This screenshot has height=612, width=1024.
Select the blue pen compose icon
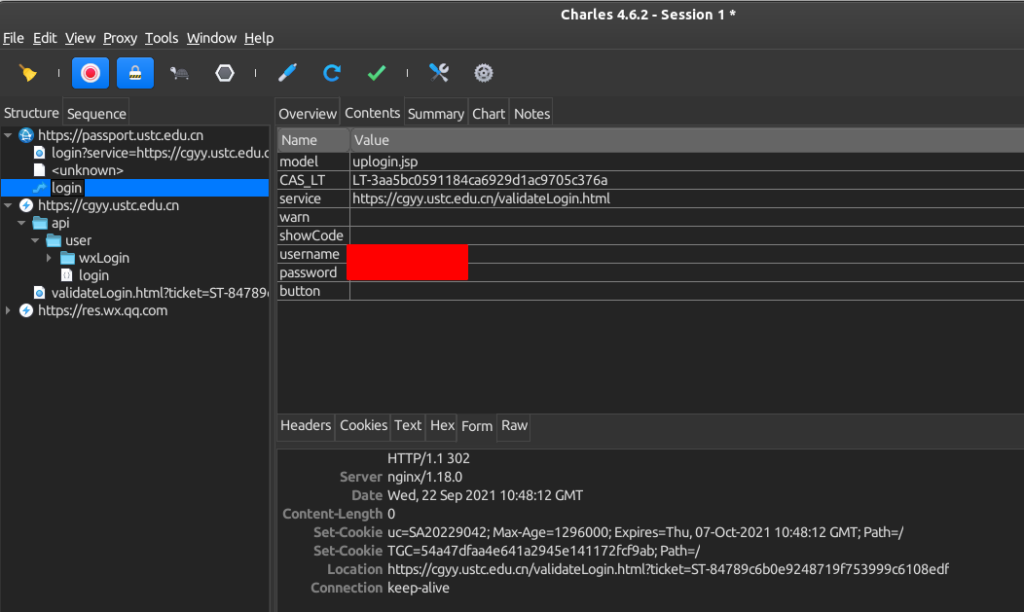287,73
